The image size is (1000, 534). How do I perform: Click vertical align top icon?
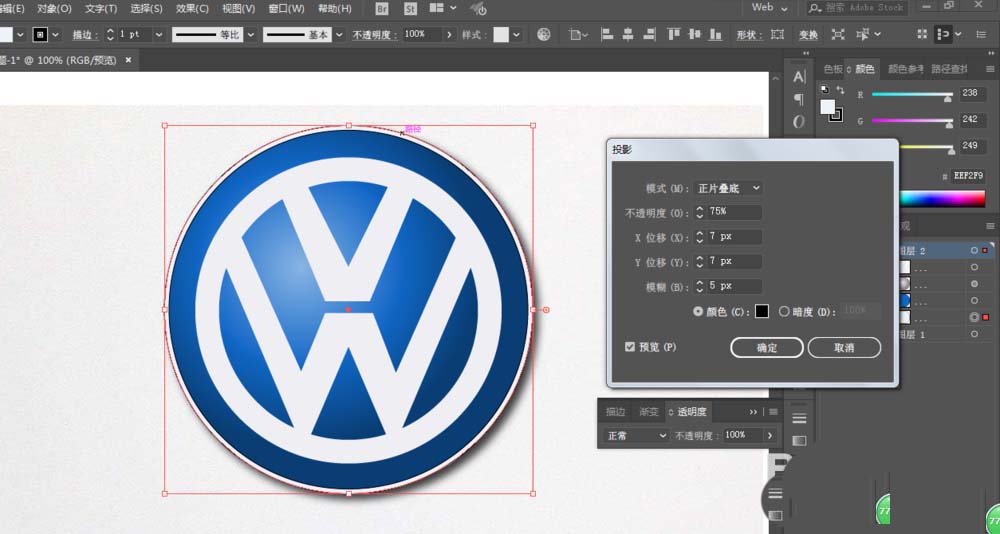pos(673,34)
